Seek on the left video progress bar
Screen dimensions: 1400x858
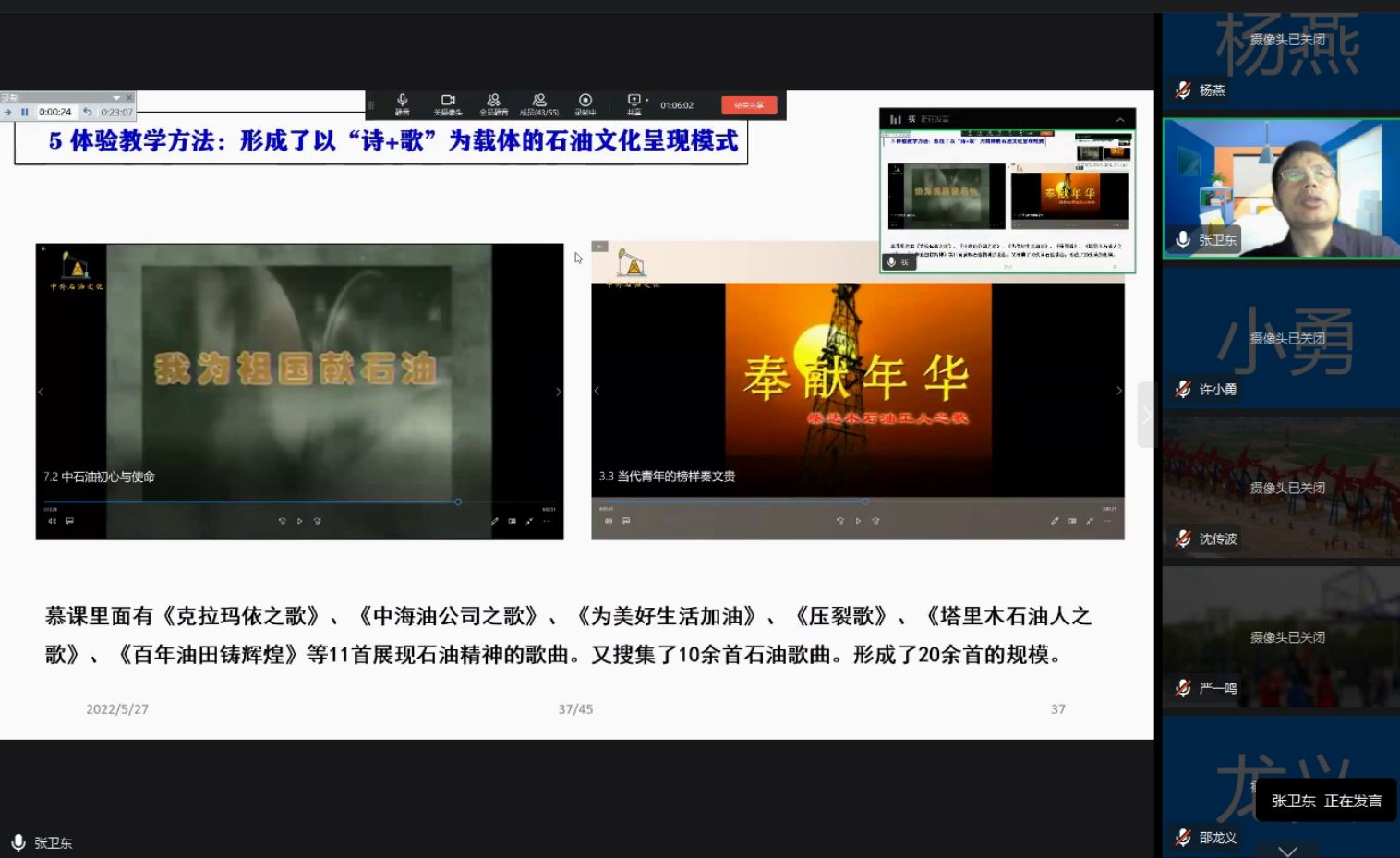pyautogui.click(x=277, y=502)
